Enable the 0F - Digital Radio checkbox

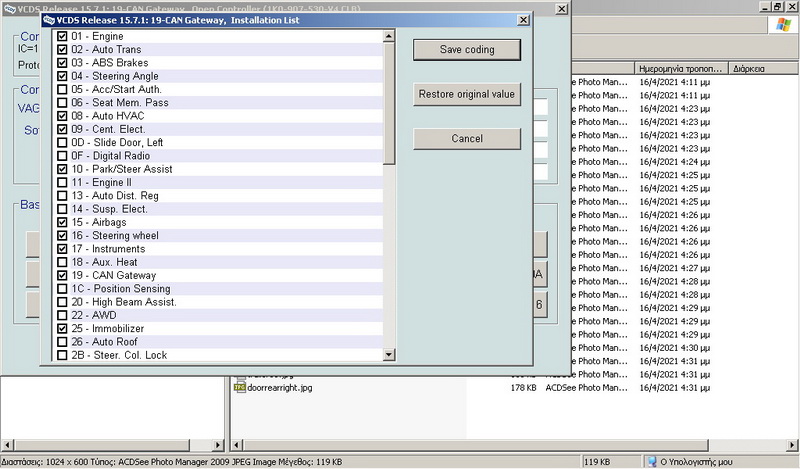pyautogui.click(x=62, y=156)
